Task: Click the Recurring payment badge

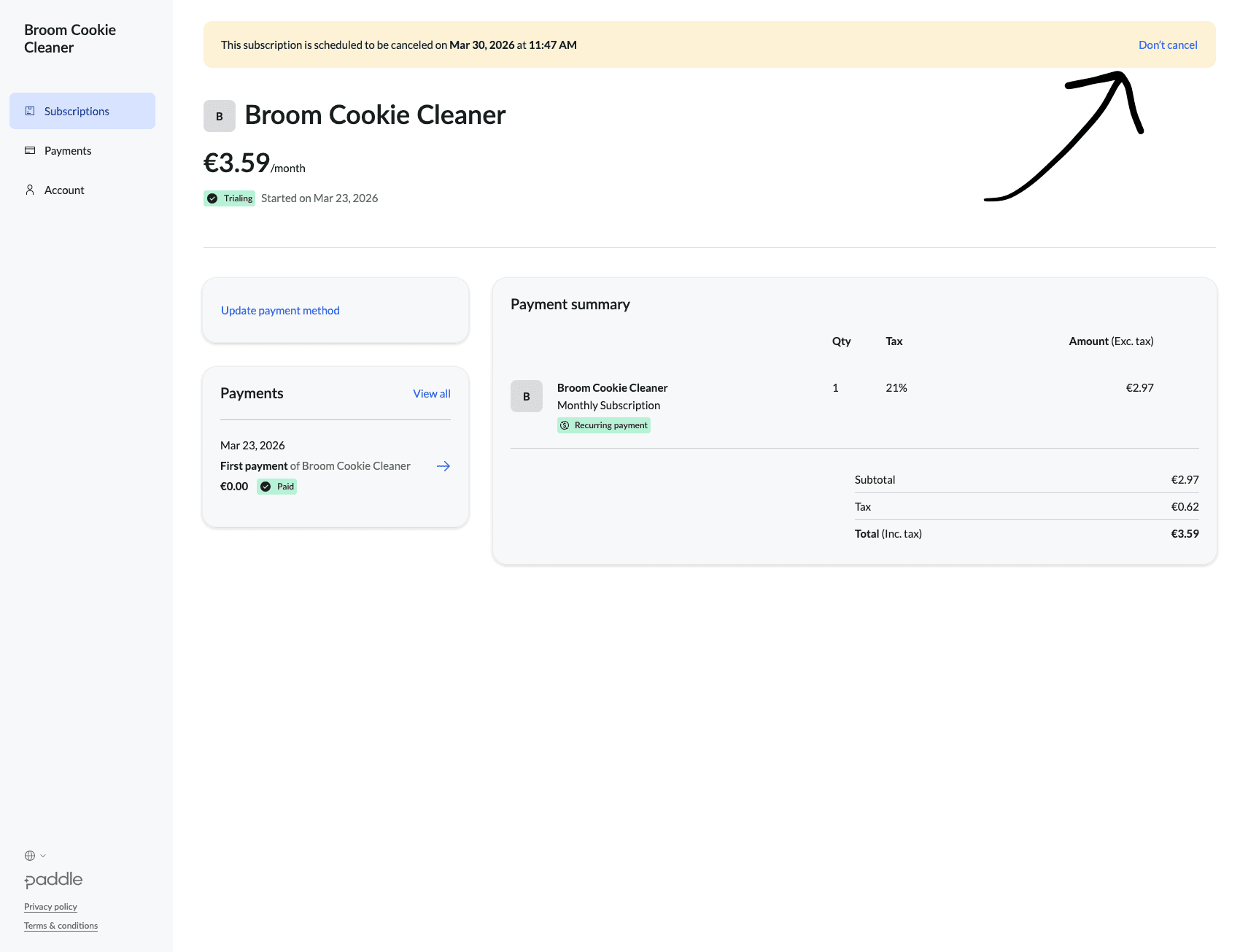Action: [603, 425]
